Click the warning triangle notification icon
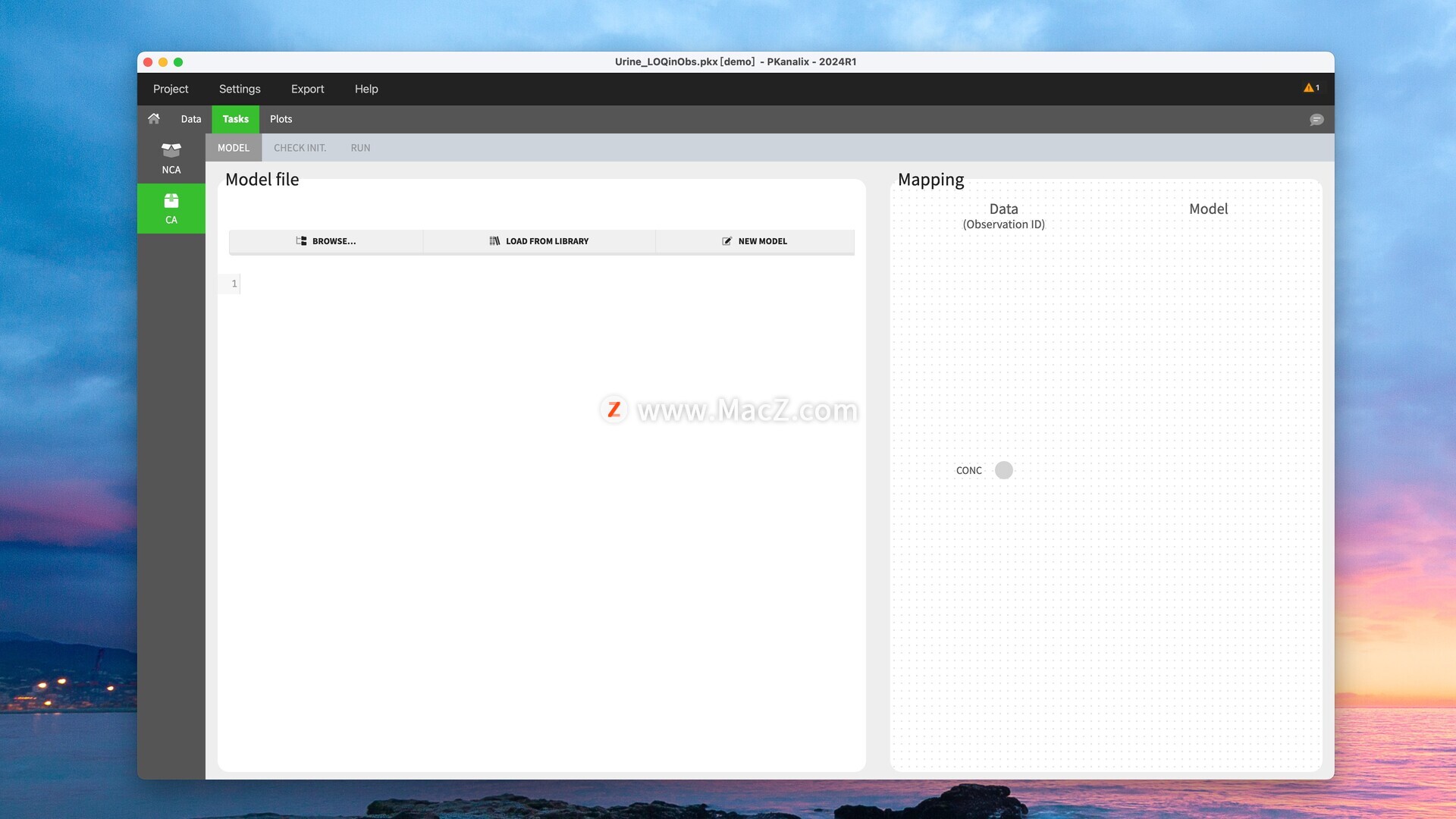The width and height of the screenshot is (1456, 819). [x=1308, y=88]
